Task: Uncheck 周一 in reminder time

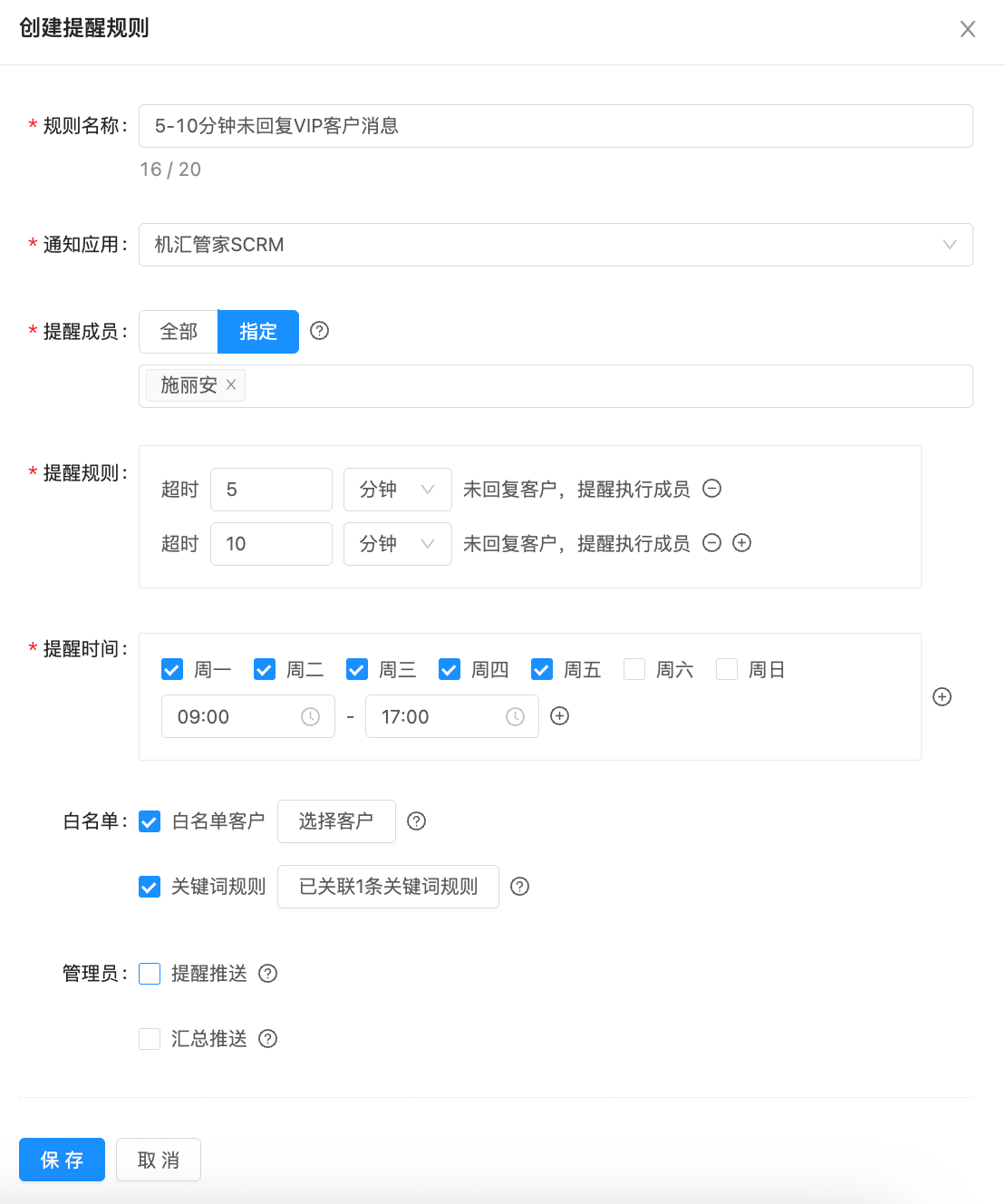Action: click(x=172, y=670)
